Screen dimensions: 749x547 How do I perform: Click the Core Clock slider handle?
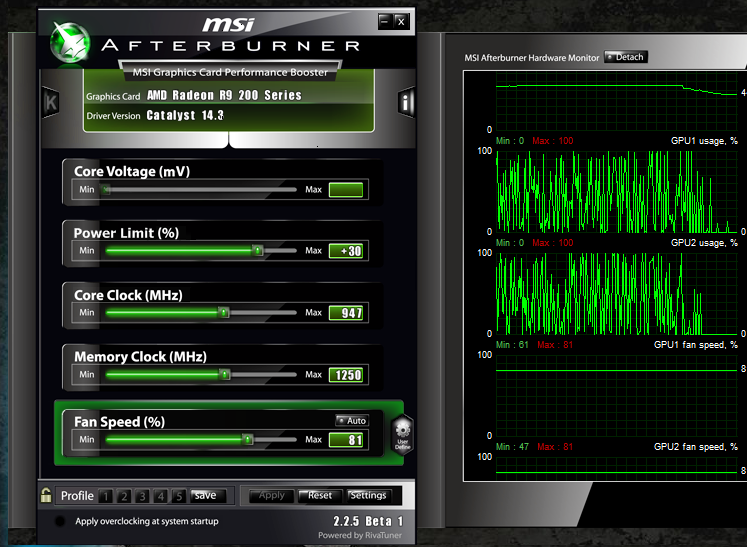click(224, 312)
